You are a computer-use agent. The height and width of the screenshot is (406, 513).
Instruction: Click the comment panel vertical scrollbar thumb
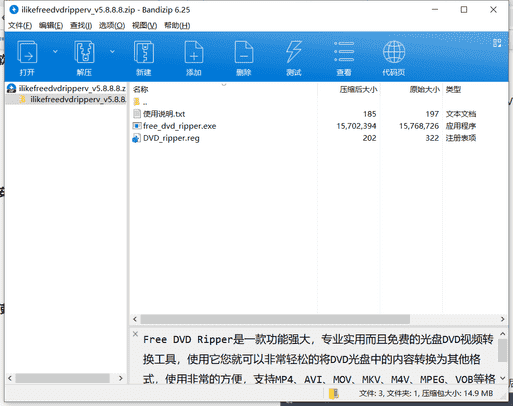coord(503,350)
